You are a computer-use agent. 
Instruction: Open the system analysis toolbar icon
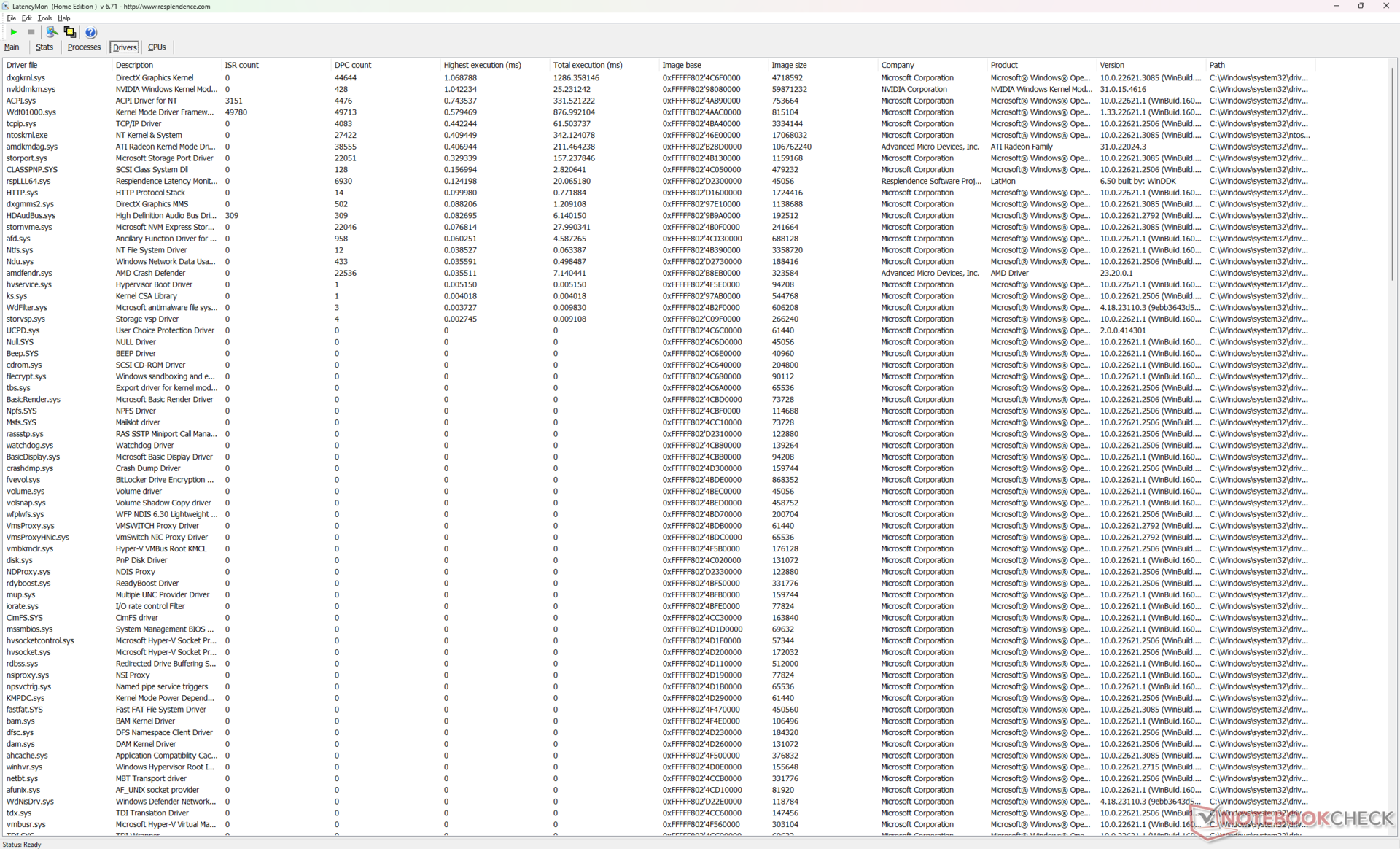(52, 32)
